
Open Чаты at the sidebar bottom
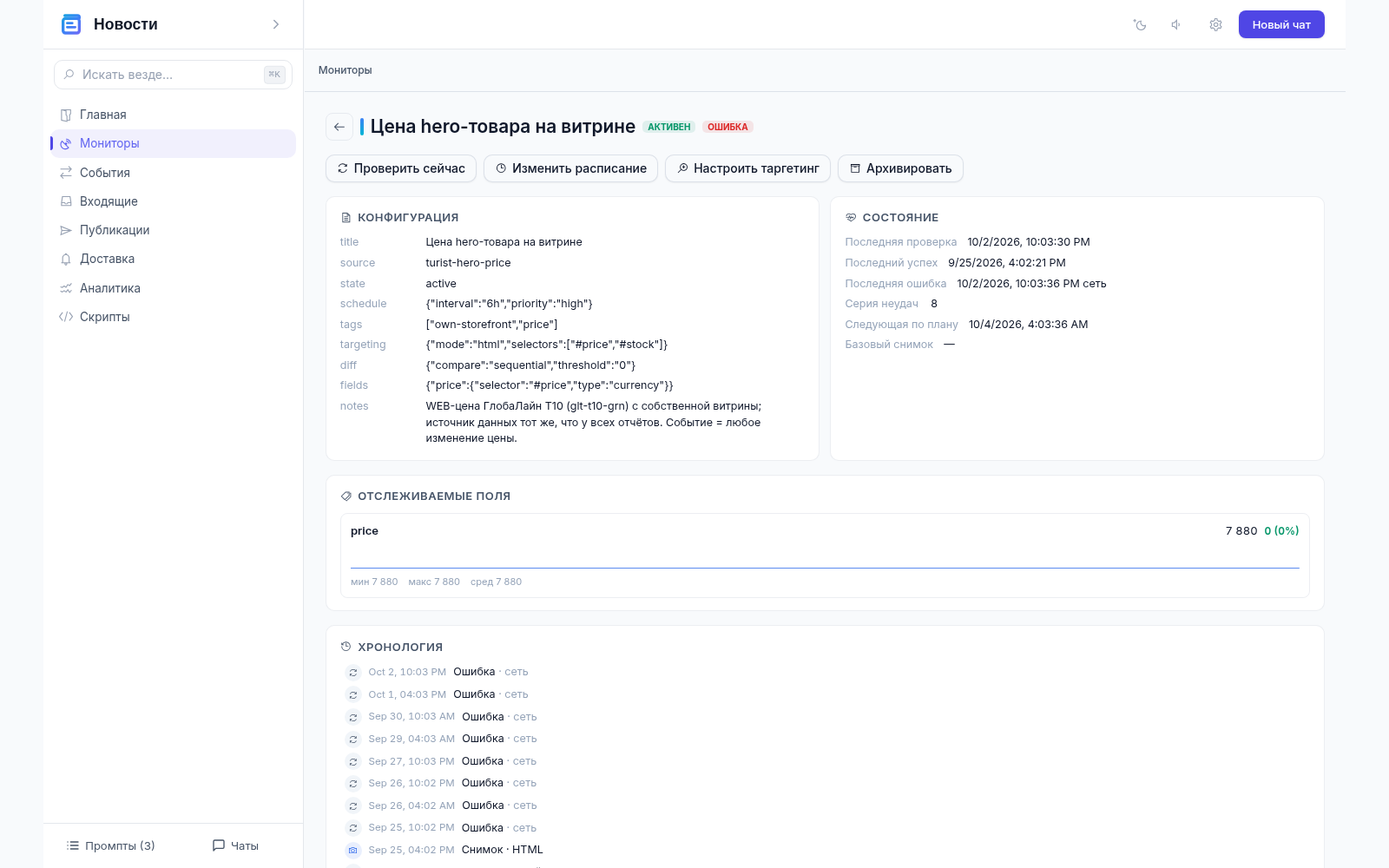(x=236, y=845)
